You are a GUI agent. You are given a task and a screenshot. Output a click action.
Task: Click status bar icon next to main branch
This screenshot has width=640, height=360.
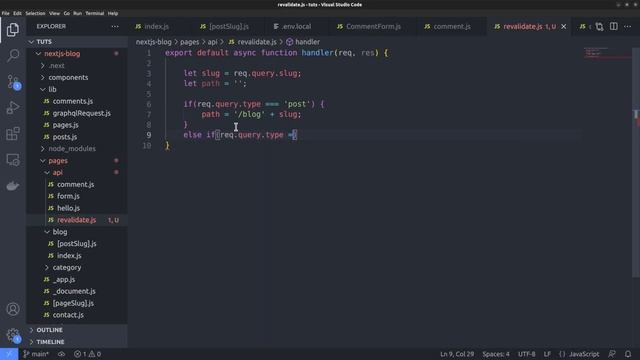pos(61,354)
